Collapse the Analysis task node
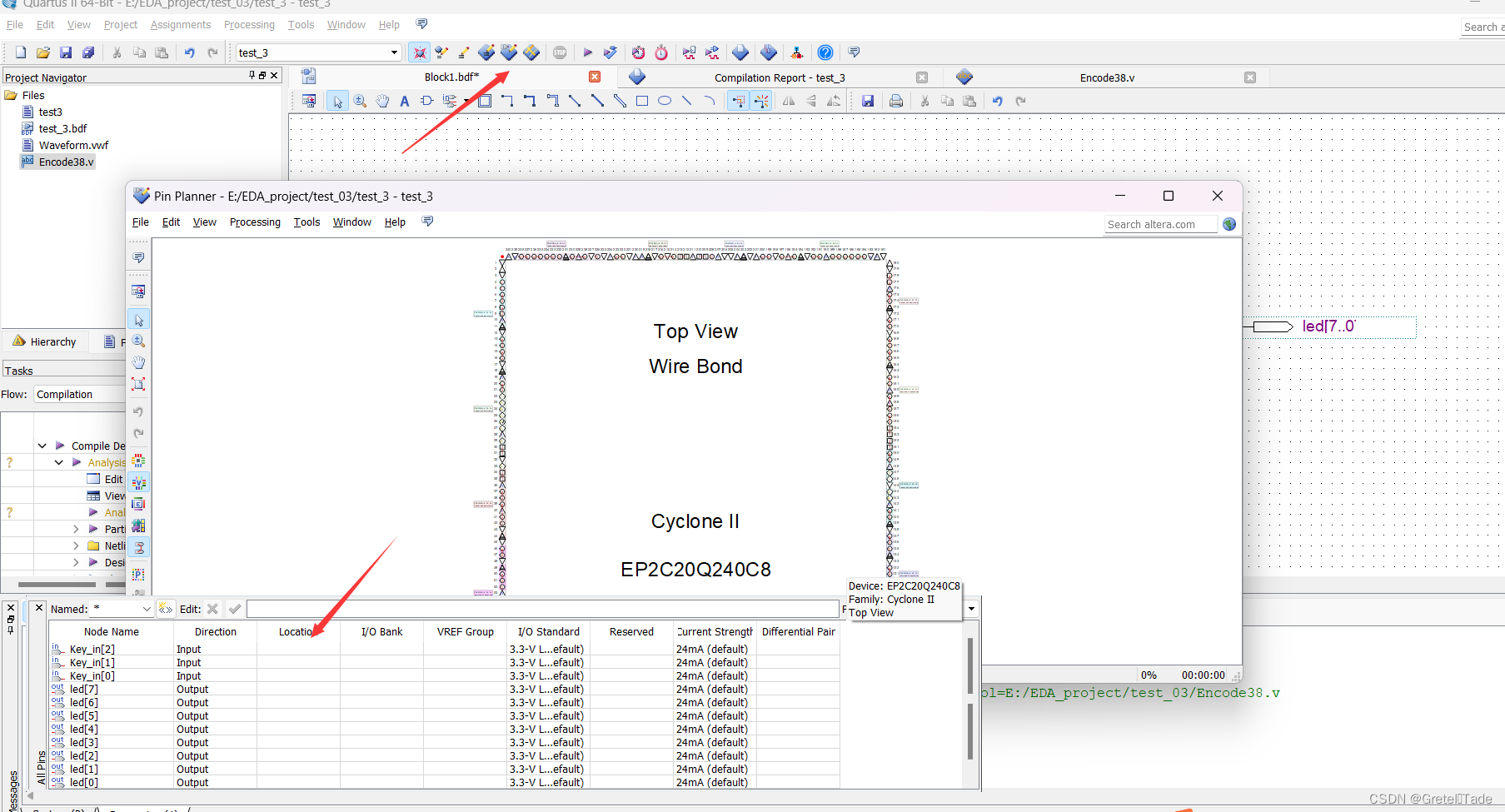 (x=58, y=462)
